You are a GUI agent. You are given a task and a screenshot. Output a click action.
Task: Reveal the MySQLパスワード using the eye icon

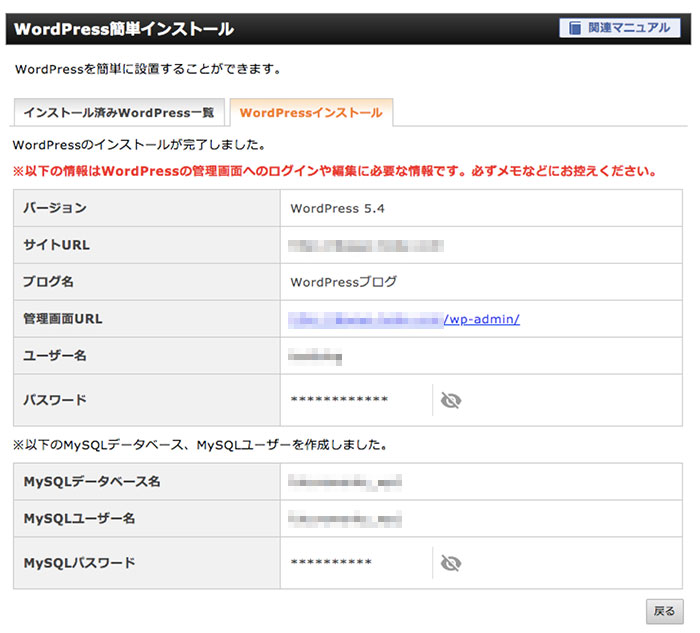(x=451, y=563)
